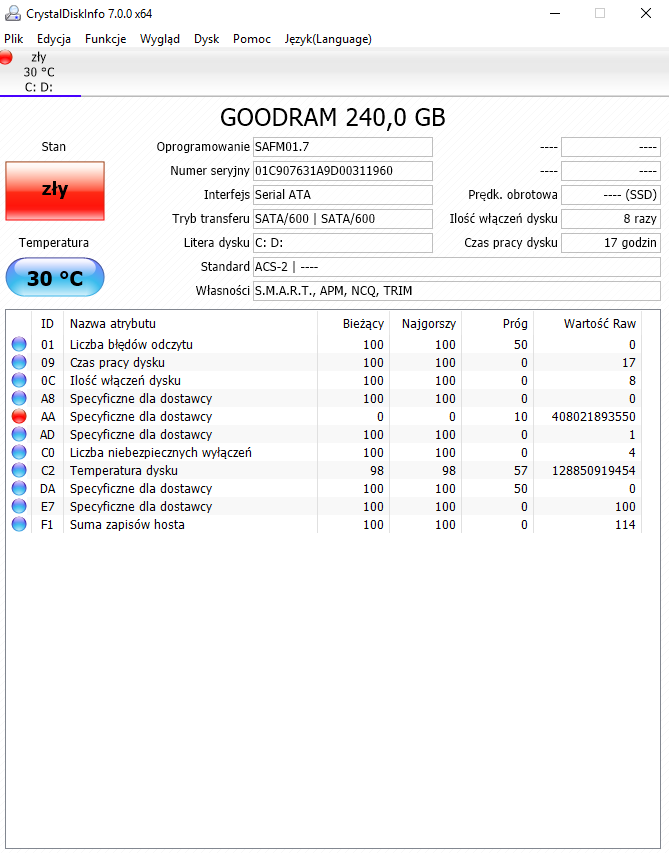Click blue status orb for attribute C2
This screenshot has height=853, width=669.
[19, 469]
